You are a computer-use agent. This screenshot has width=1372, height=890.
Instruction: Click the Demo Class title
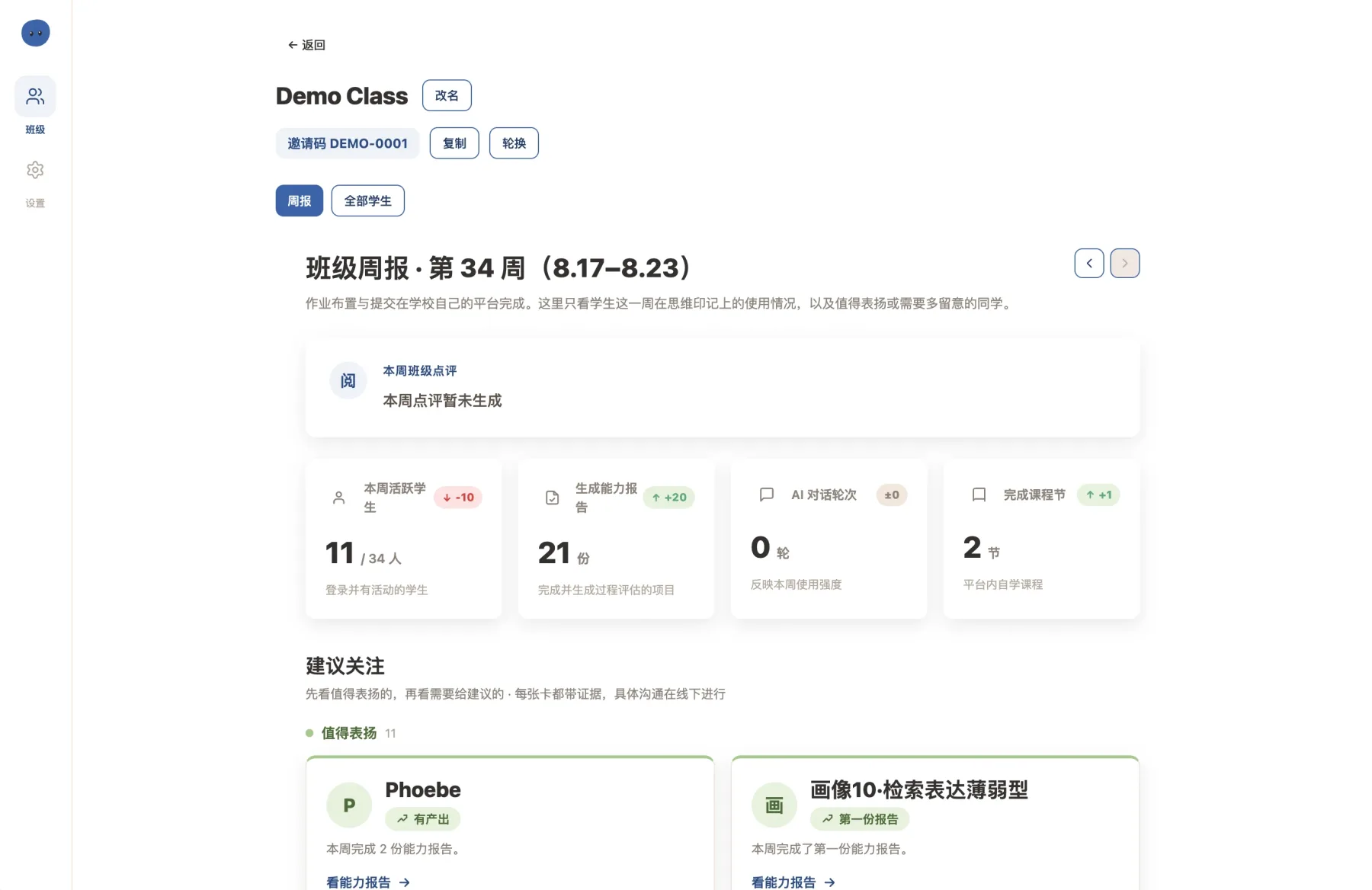341,96
